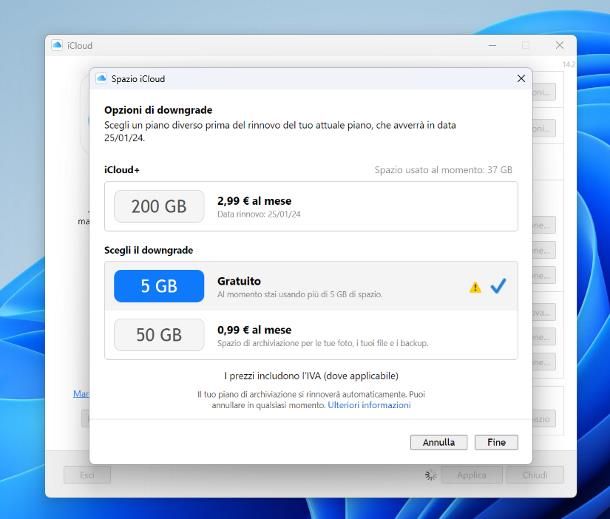Click the IVA price notice text
The image size is (610, 519).
click(x=311, y=376)
